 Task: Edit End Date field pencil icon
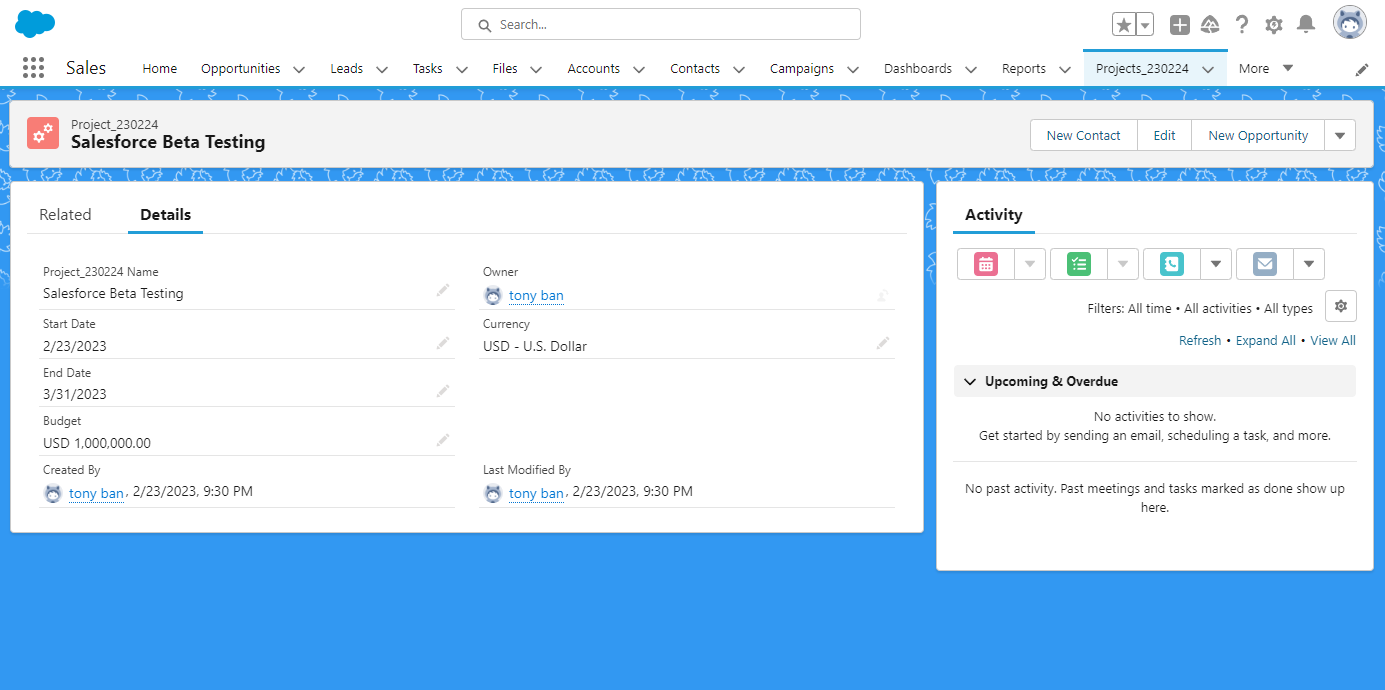tap(443, 391)
